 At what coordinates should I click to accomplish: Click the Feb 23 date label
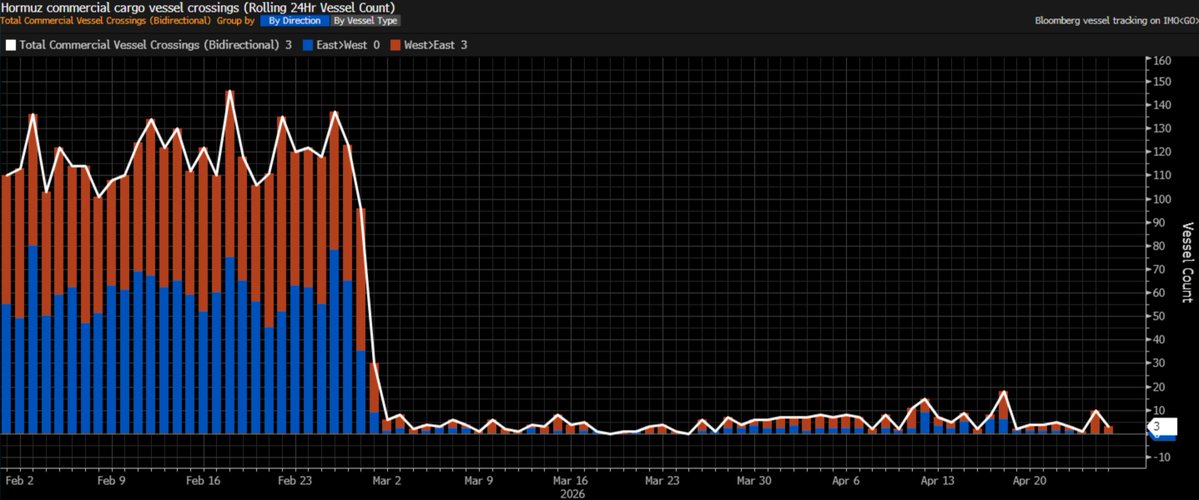click(295, 482)
